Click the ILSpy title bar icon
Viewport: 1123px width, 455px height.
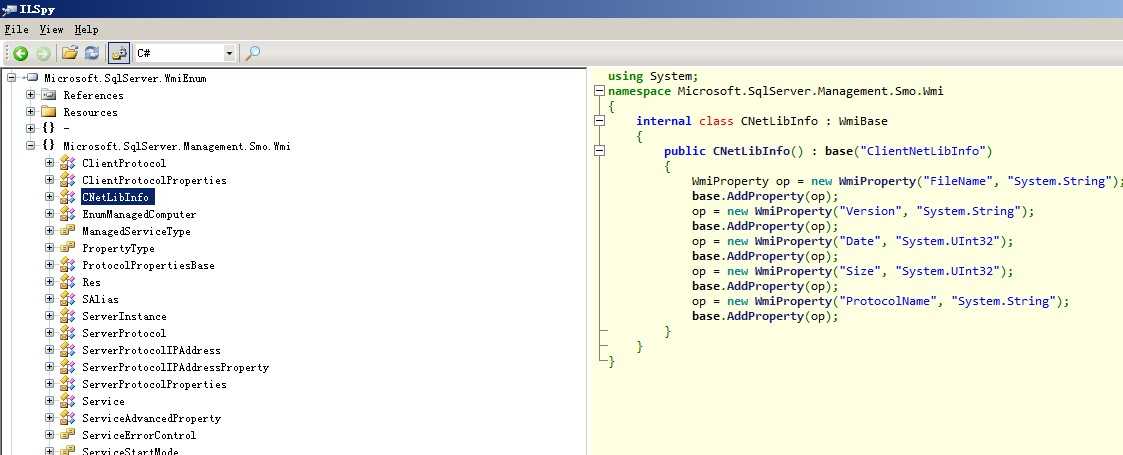click(x=9, y=9)
